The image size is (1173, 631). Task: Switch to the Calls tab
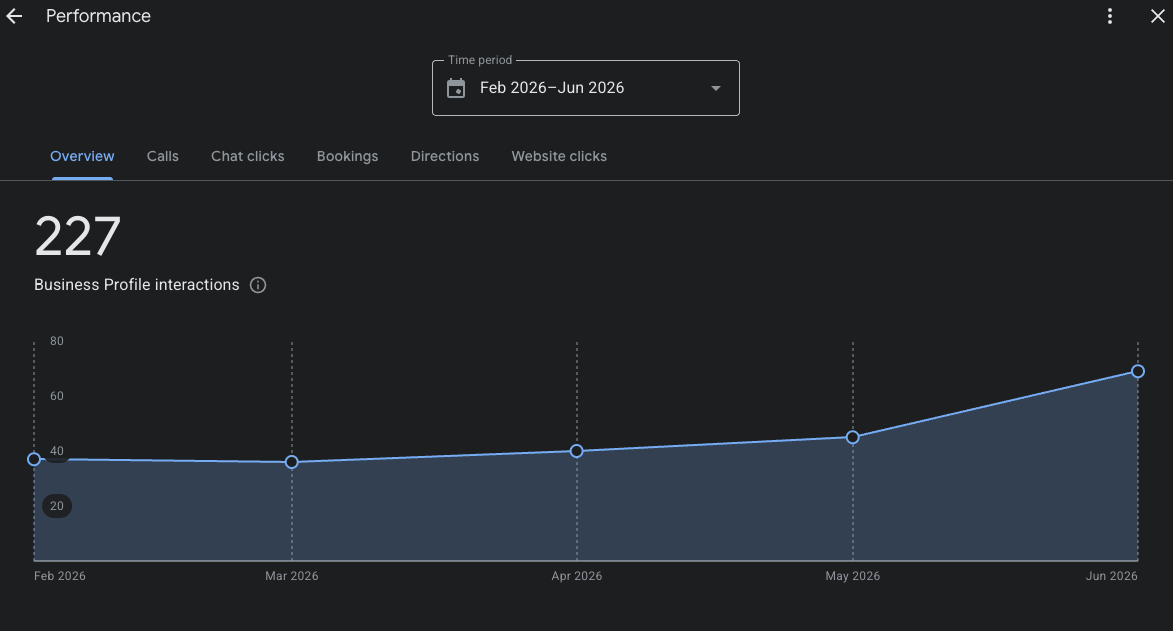(162, 156)
